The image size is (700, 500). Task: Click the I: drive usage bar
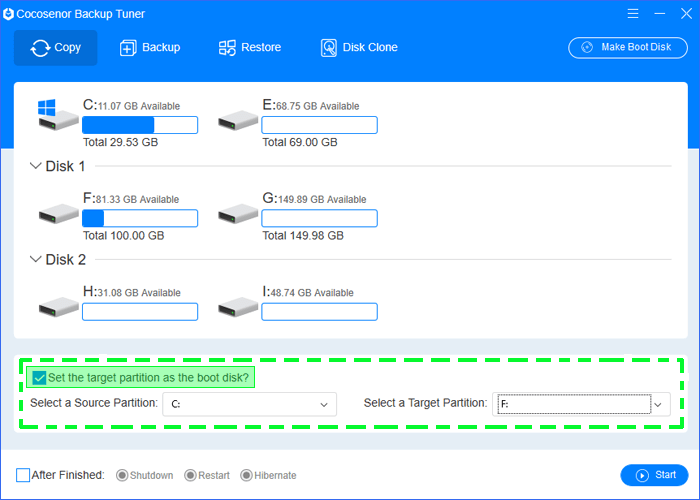coord(319,312)
